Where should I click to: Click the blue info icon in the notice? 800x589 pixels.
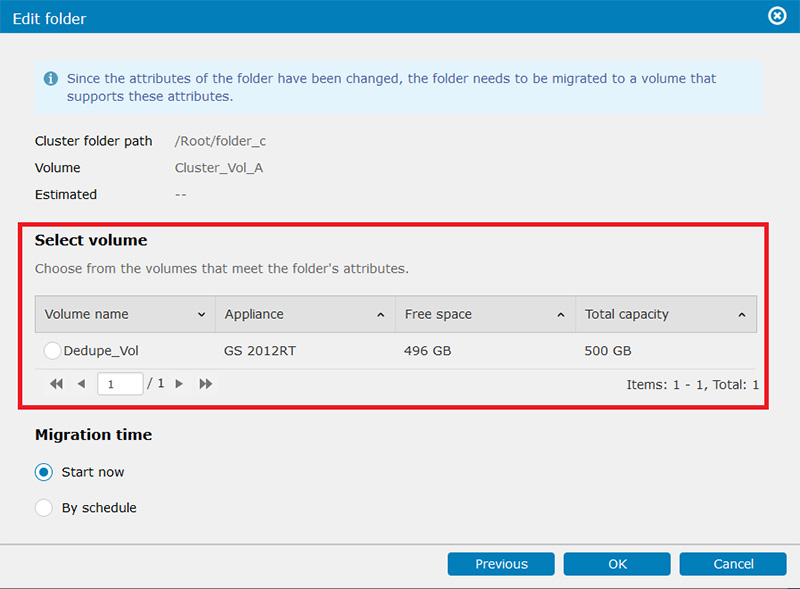[x=51, y=78]
